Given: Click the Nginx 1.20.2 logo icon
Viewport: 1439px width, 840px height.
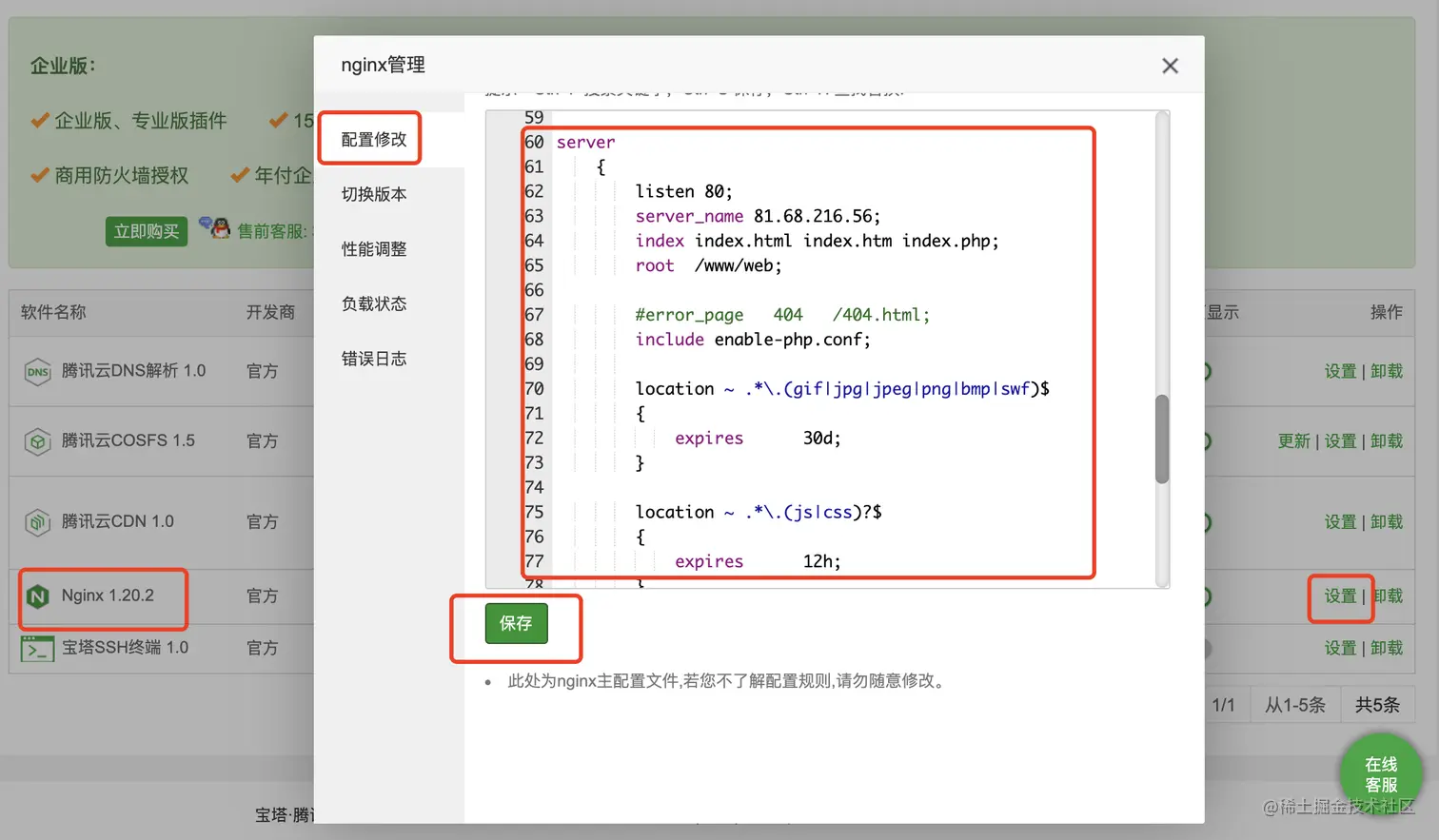Looking at the screenshot, I should pyautogui.click(x=37, y=596).
